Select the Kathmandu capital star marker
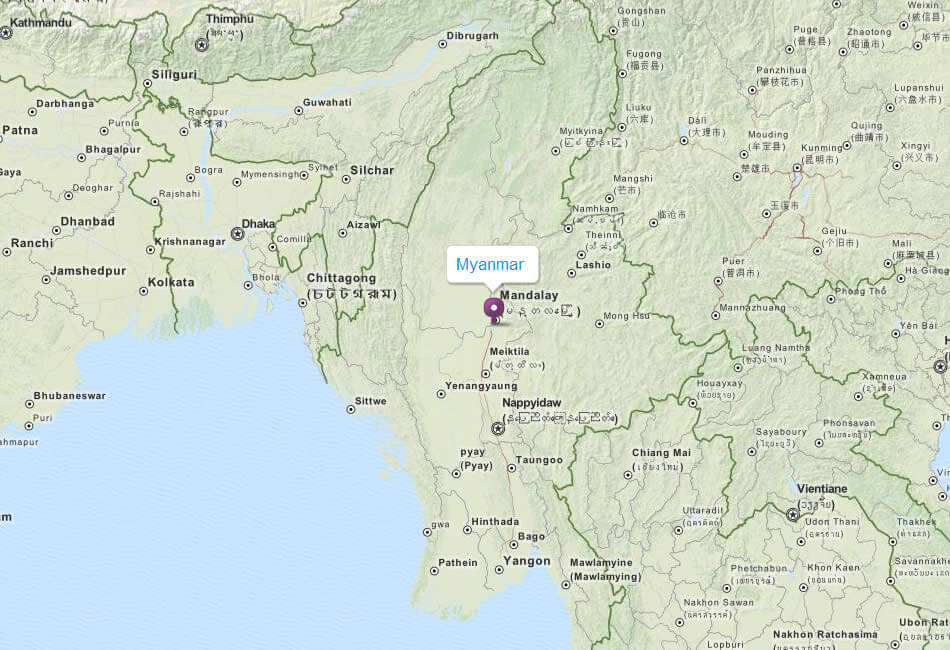The width and height of the screenshot is (950, 650). click(x=5, y=32)
